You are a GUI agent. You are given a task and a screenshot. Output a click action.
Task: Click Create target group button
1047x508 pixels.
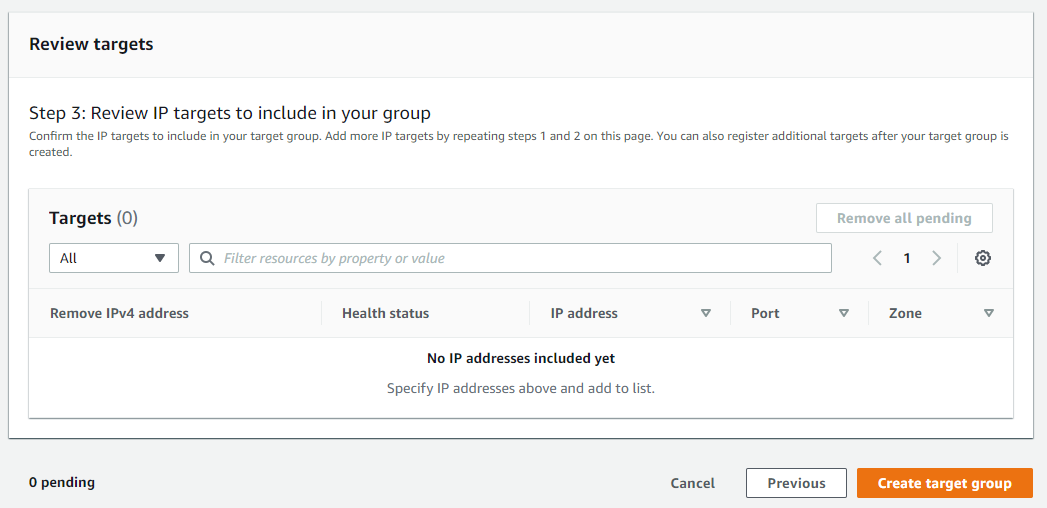944,483
